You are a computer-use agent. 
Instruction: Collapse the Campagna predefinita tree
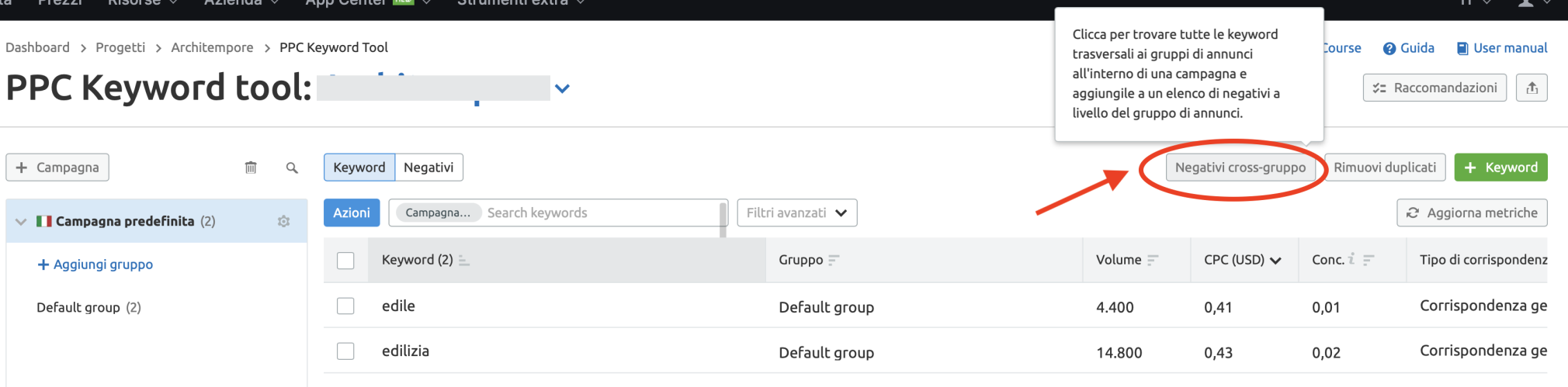pyautogui.click(x=21, y=222)
